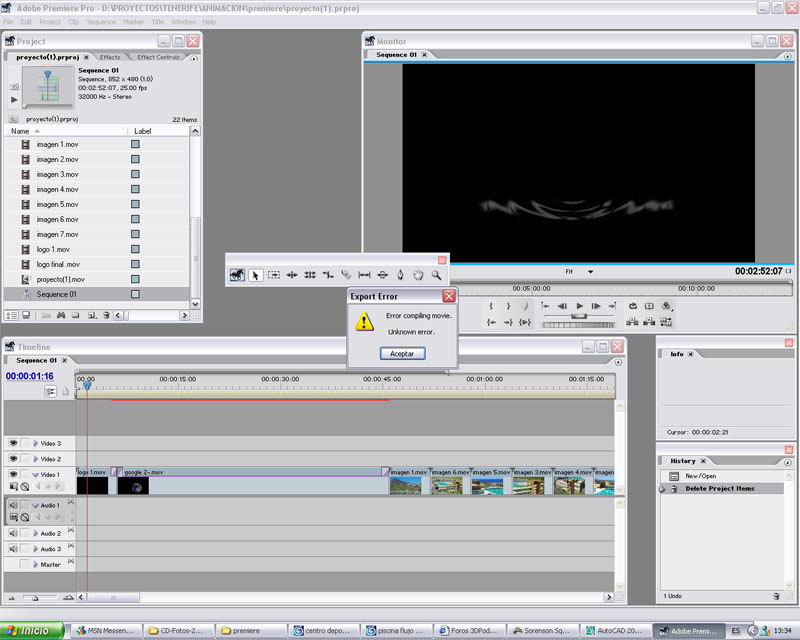Mute Audio 2 track speaker icon

tap(13, 533)
